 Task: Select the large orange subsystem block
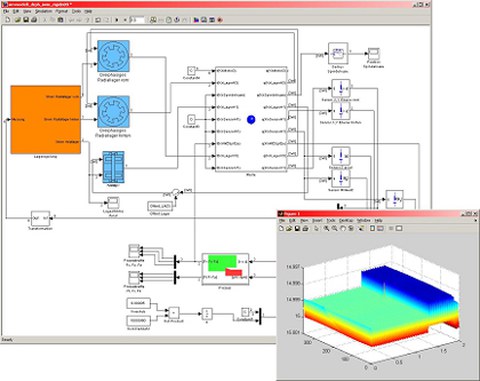pos(46,120)
